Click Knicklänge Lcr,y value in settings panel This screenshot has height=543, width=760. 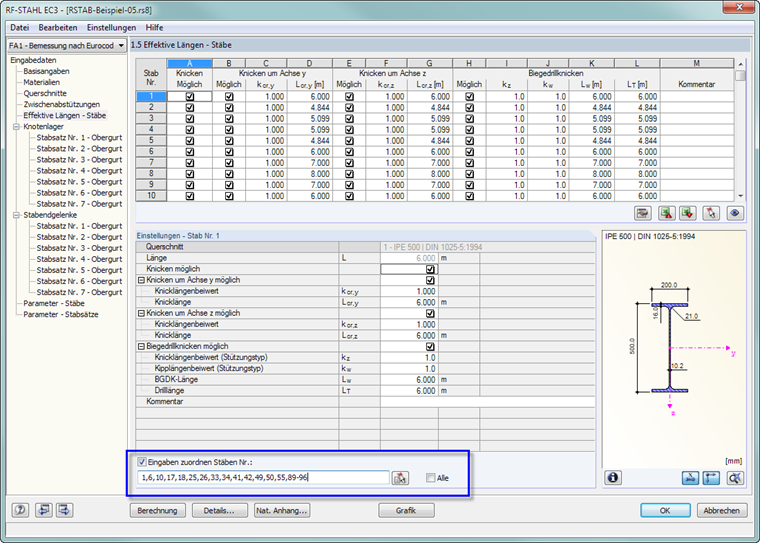pos(409,302)
